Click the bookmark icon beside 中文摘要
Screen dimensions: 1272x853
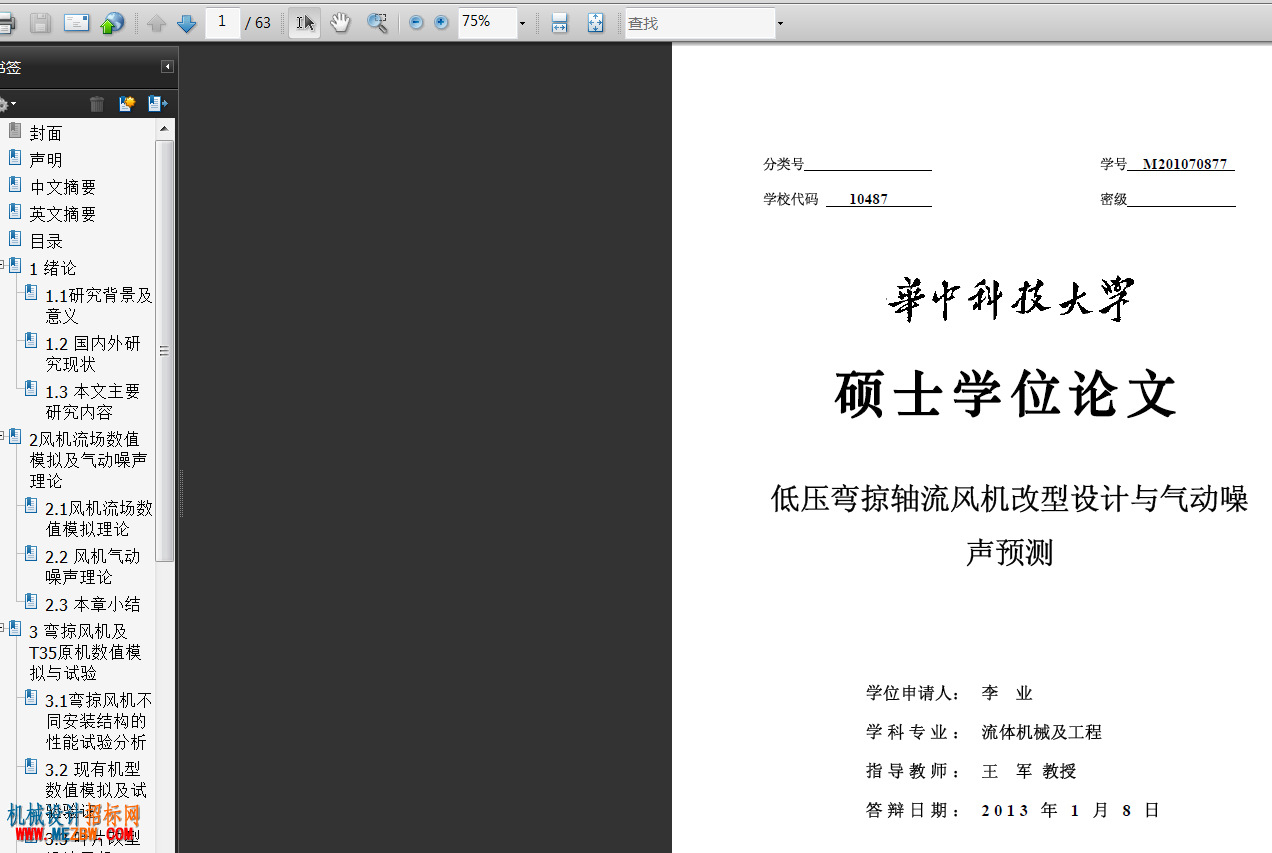point(15,184)
